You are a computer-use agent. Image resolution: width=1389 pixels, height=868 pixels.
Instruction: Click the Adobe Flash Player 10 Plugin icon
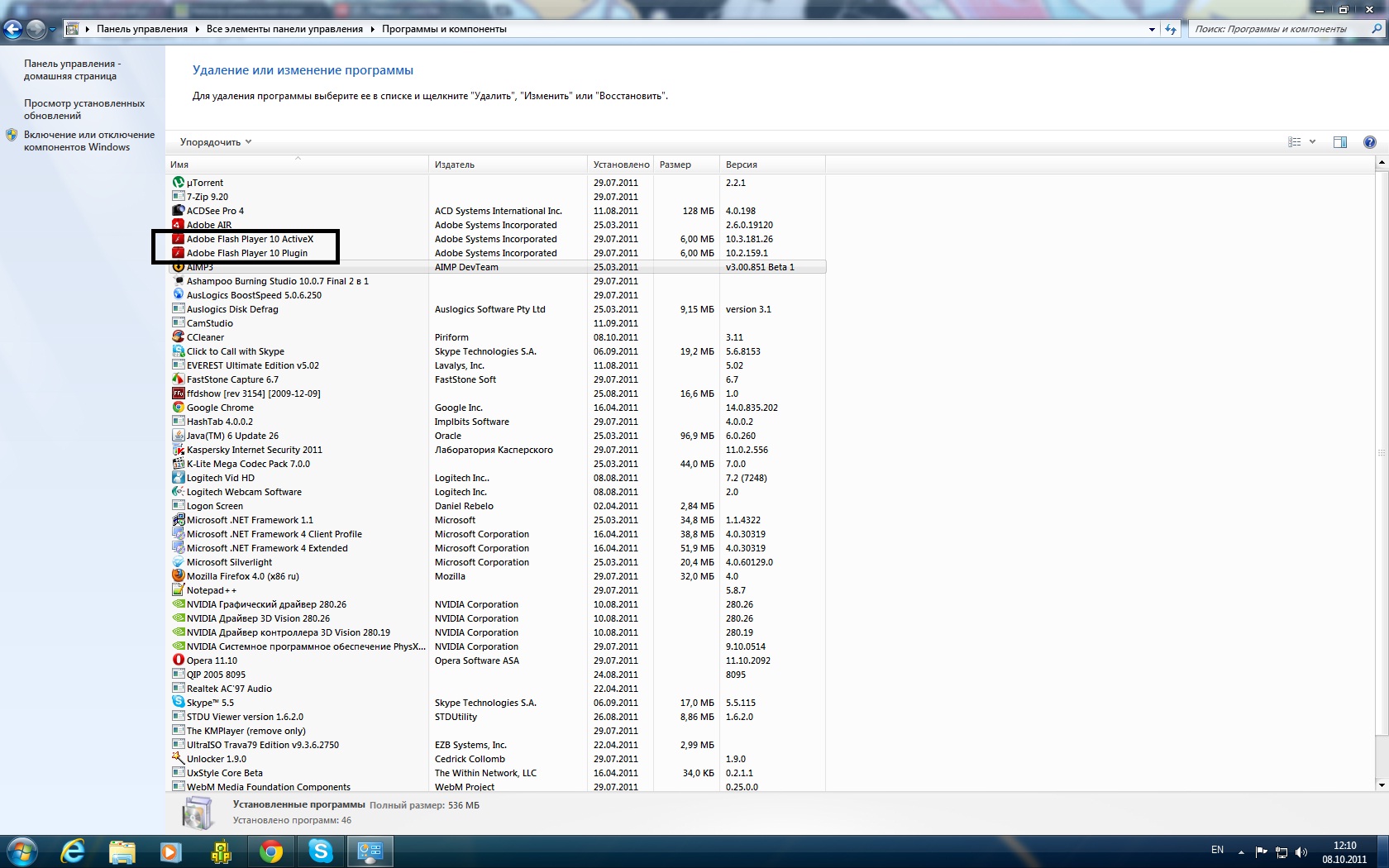pyautogui.click(x=178, y=253)
